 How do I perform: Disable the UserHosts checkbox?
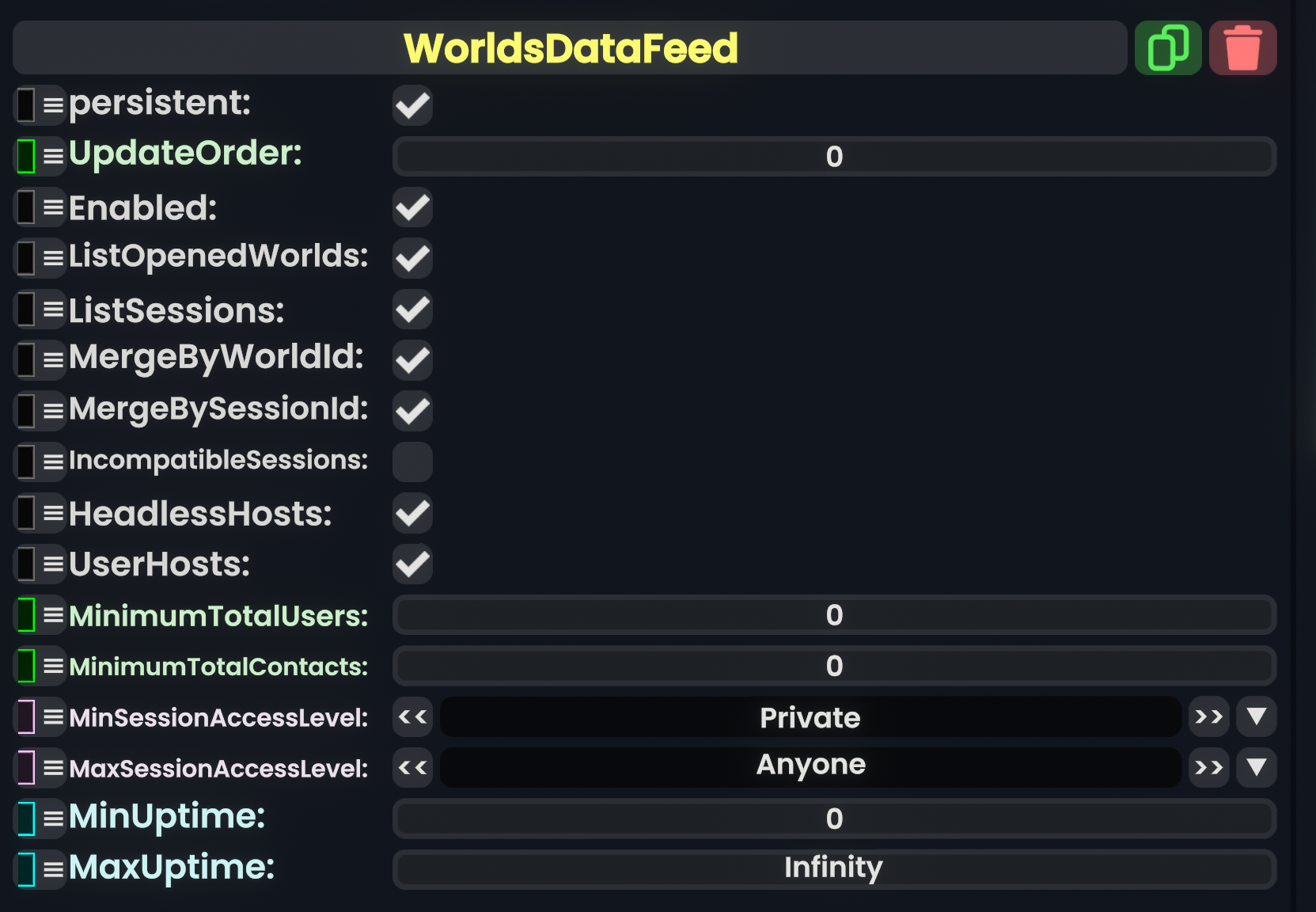click(412, 564)
